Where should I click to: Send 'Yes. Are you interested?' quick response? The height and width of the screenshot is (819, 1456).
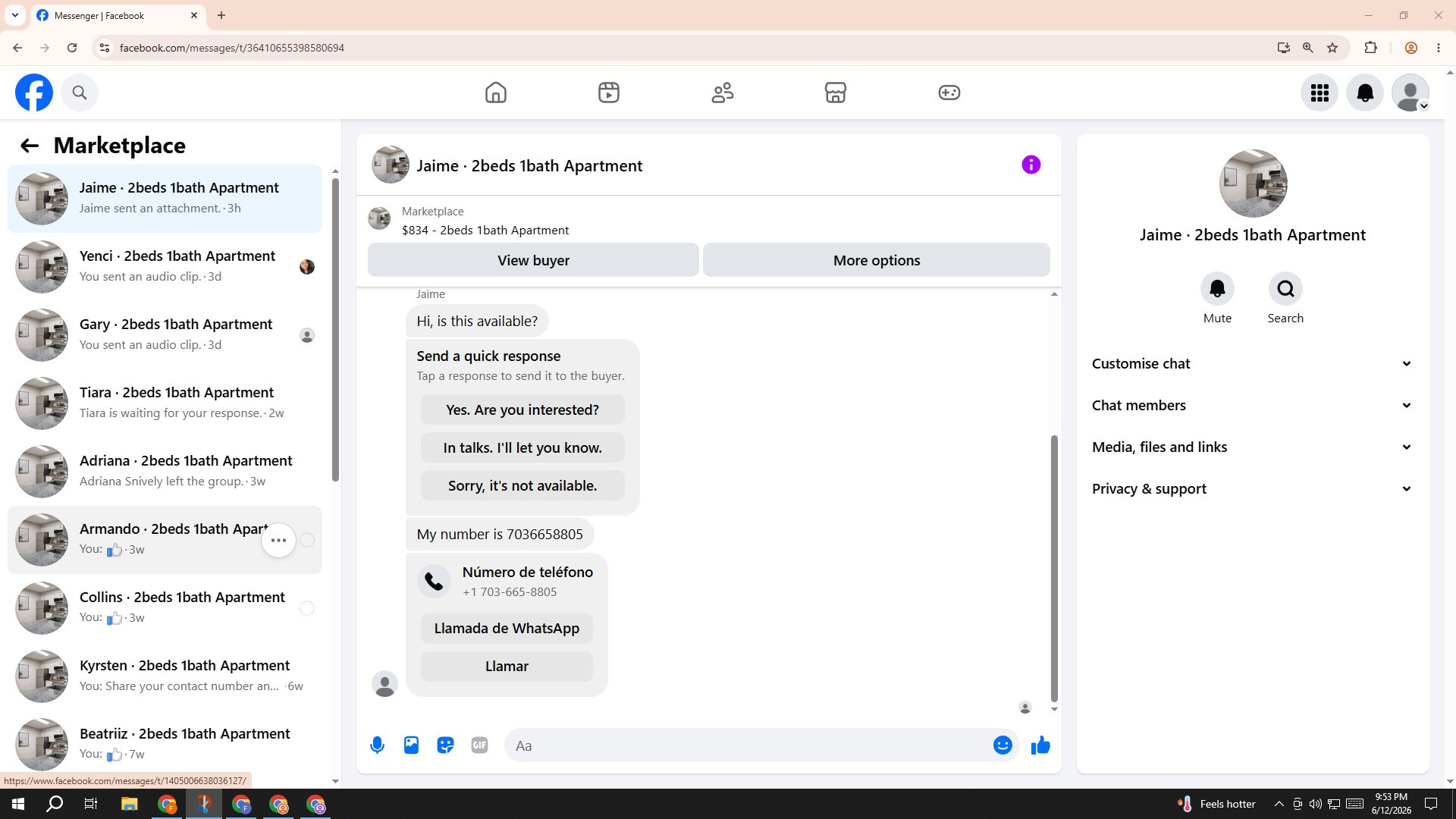522,409
